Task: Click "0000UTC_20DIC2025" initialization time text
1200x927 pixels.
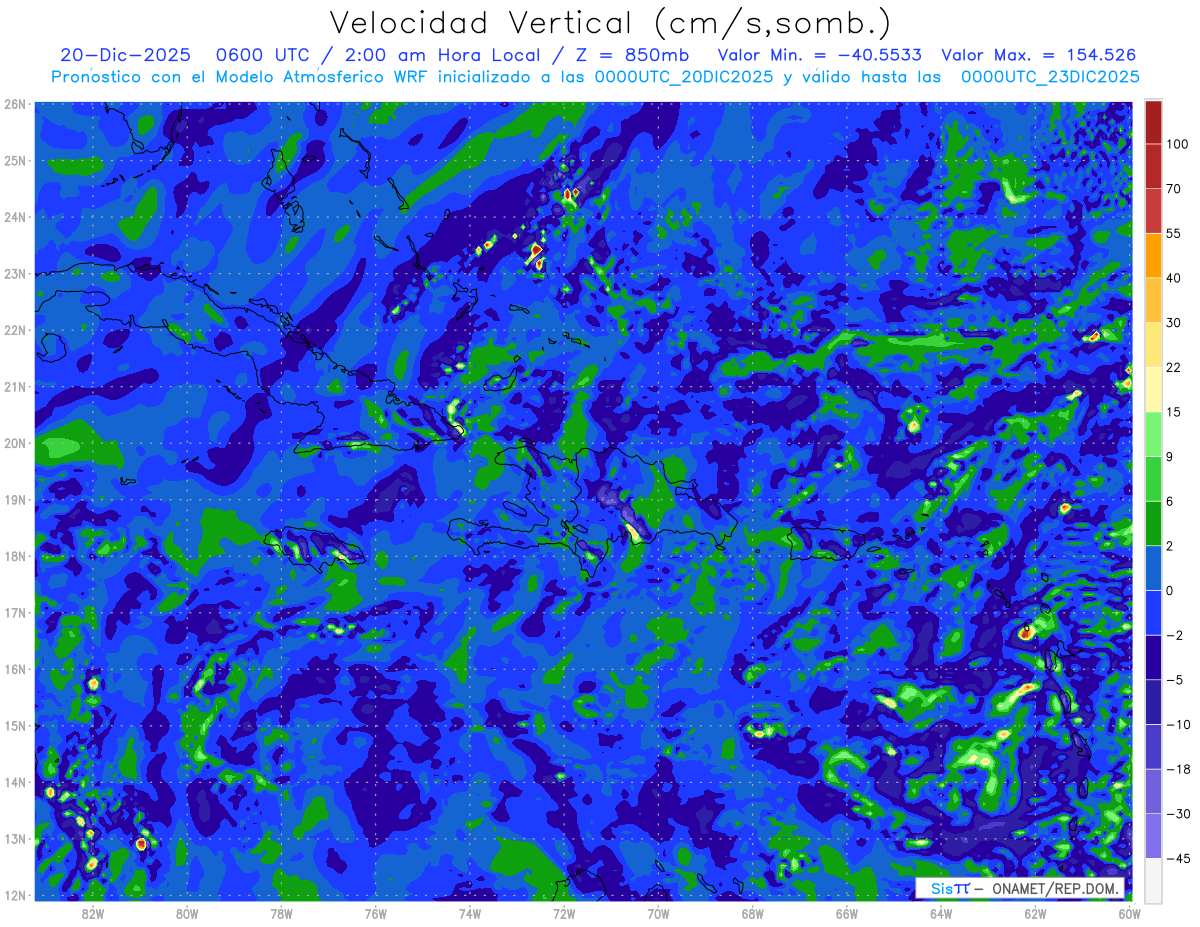Action: coord(683,77)
